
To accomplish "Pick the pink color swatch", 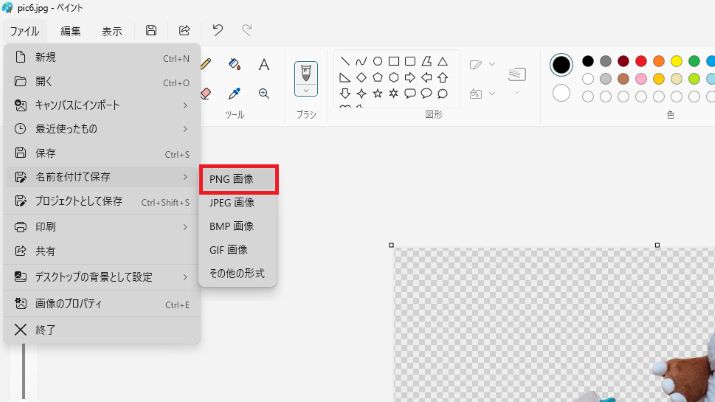I will tap(641, 79).
